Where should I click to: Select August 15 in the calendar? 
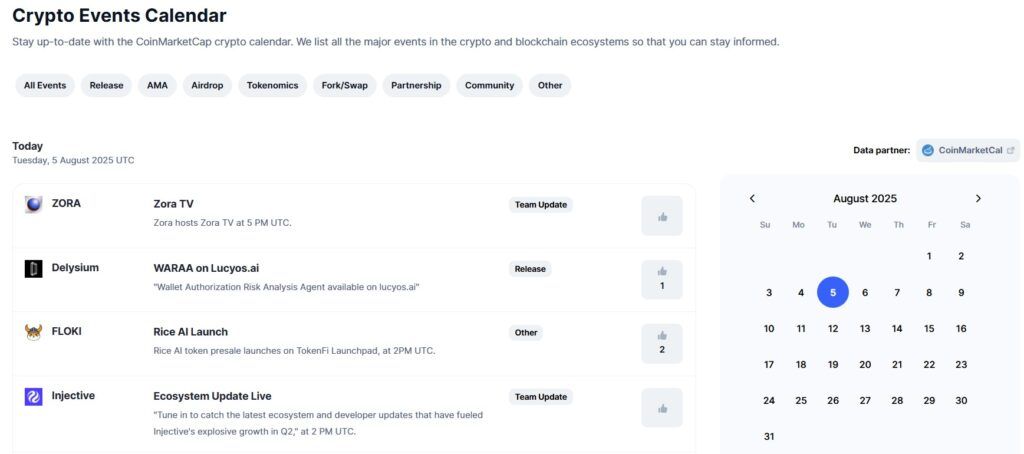pyautogui.click(x=929, y=328)
